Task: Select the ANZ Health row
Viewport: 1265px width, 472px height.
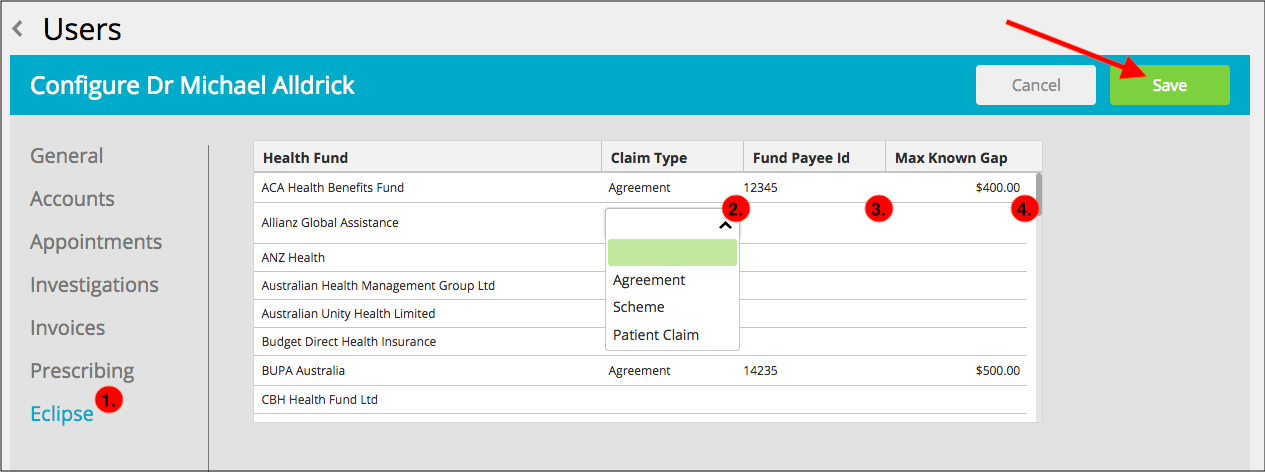Action: (640, 258)
